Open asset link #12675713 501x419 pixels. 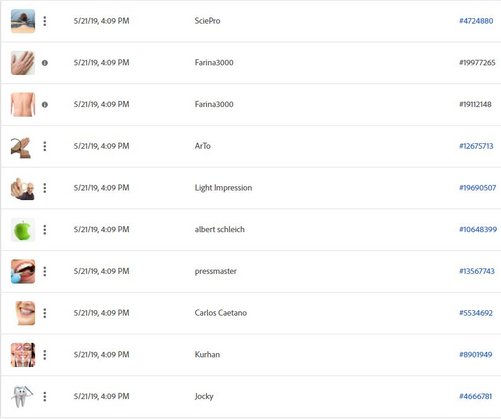click(x=476, y=146)
